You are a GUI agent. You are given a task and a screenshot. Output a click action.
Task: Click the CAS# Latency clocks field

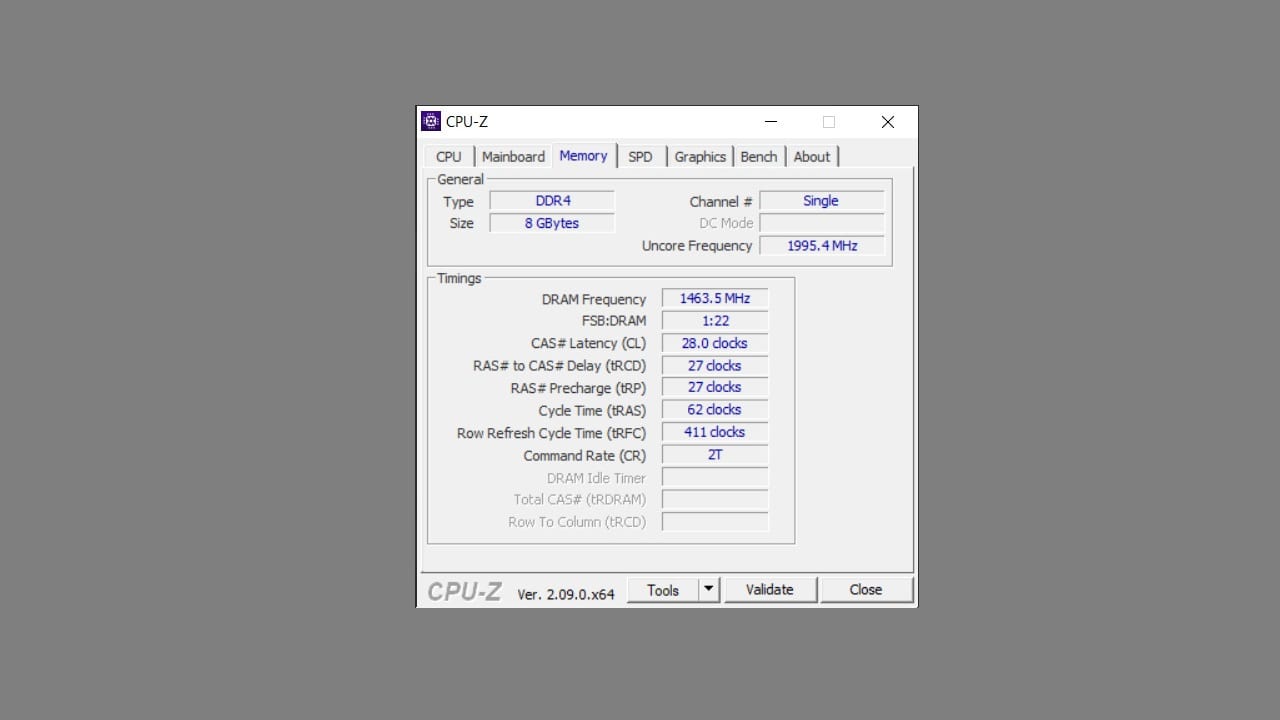coord(714,342)
